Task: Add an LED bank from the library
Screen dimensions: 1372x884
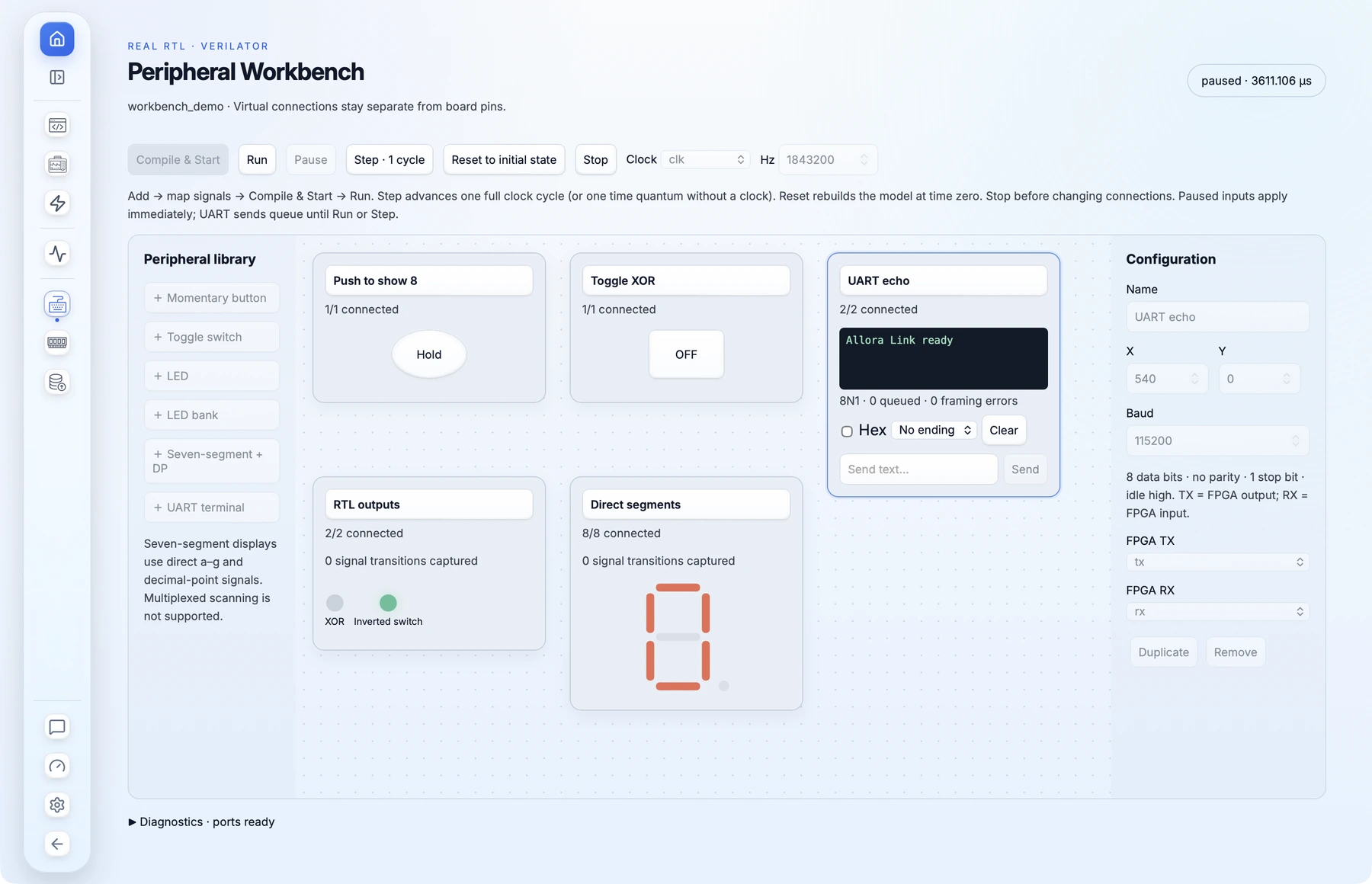Action: click(x=212, y=415)
